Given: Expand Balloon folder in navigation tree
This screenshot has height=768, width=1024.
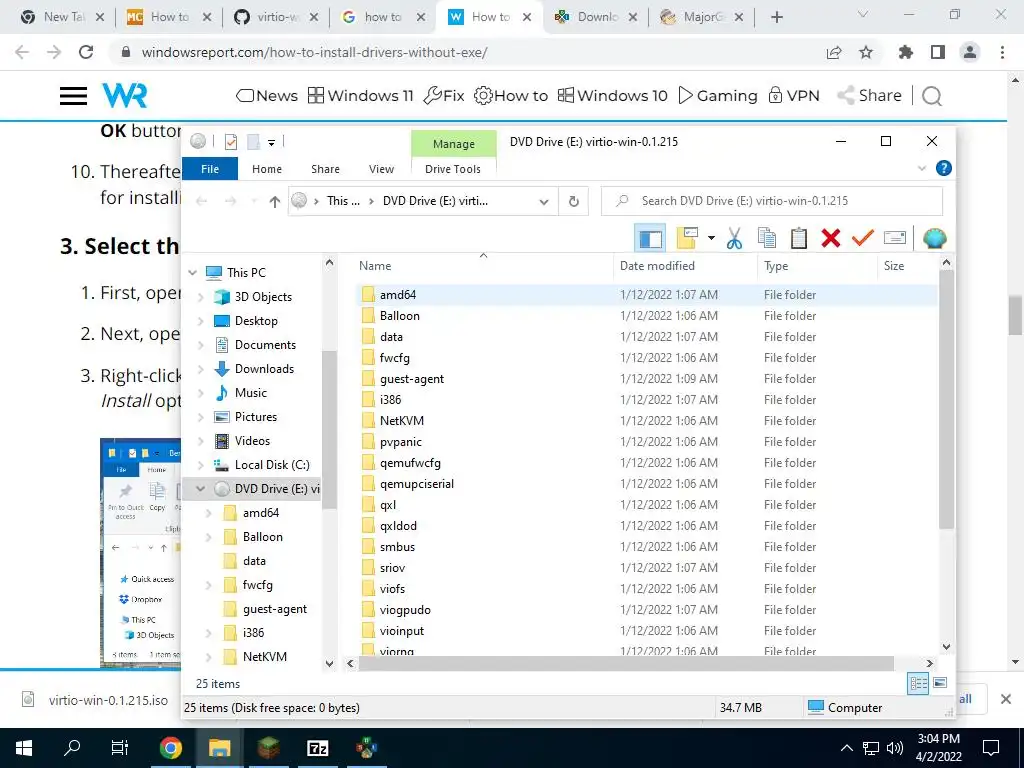Looking at the screenshot, I should (208, 537).
